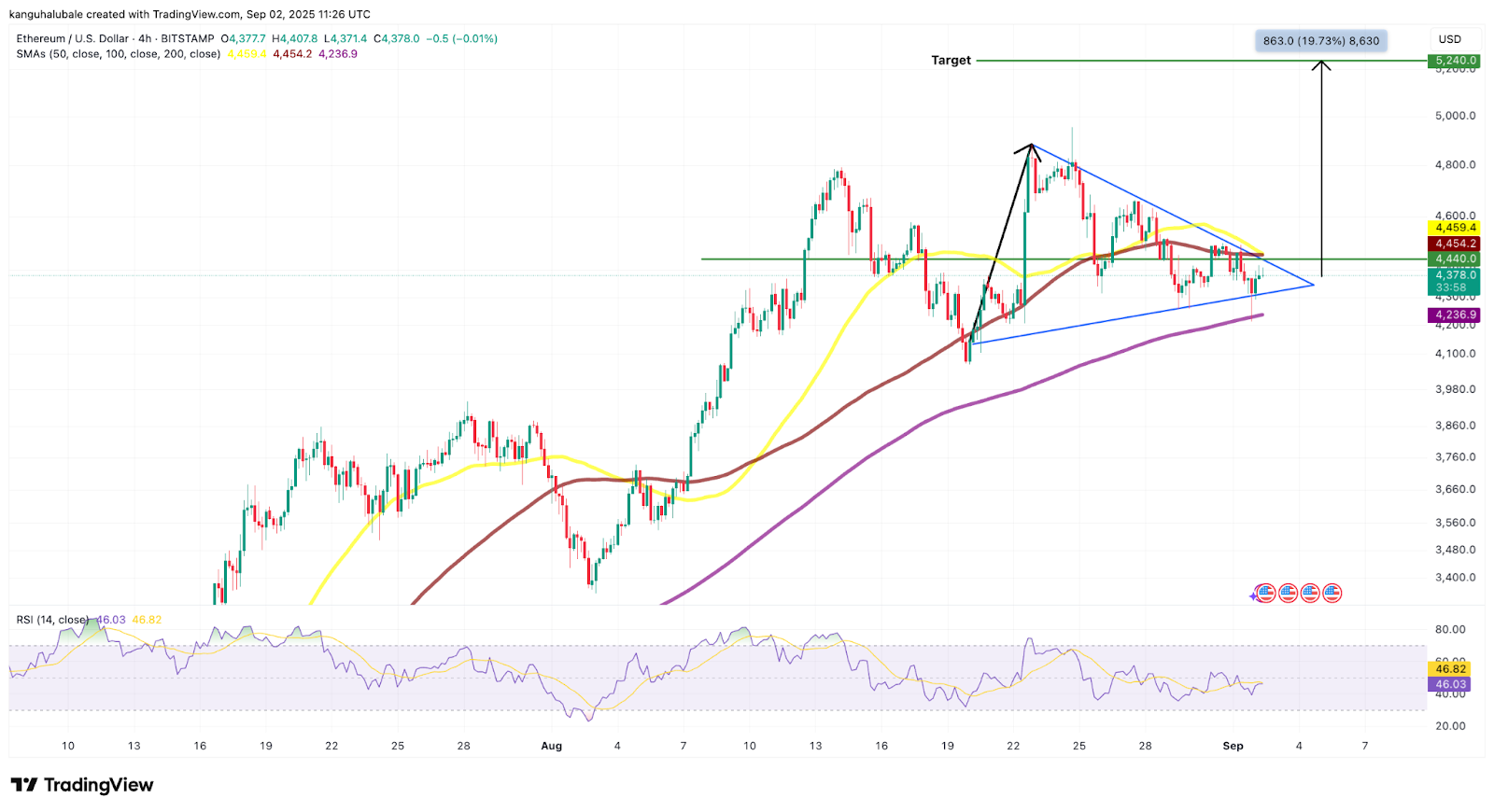Open the third US flag economic event marker
The width and height of the screenshot is (1494, 812).
1310,593
